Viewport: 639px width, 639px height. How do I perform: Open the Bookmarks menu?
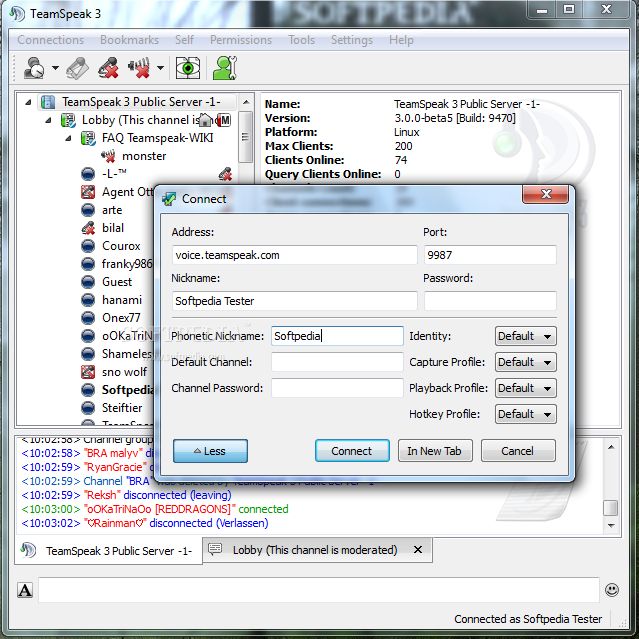(129, 40)
